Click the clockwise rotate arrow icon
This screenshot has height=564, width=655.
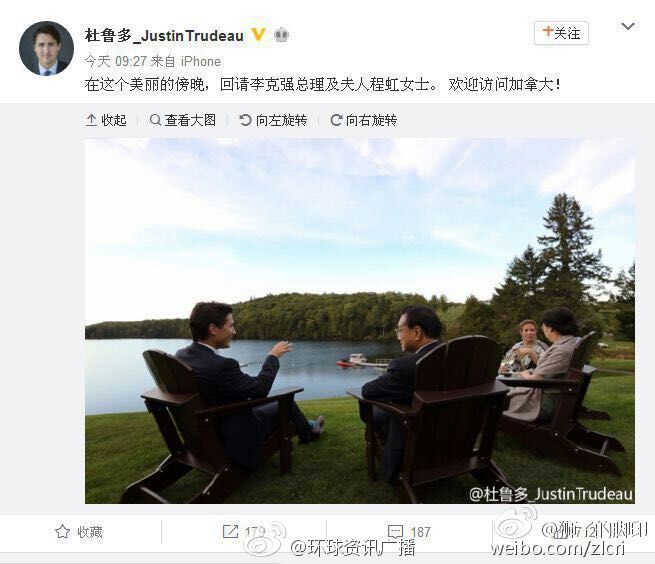pyautogui.click(x=336, y=120)
